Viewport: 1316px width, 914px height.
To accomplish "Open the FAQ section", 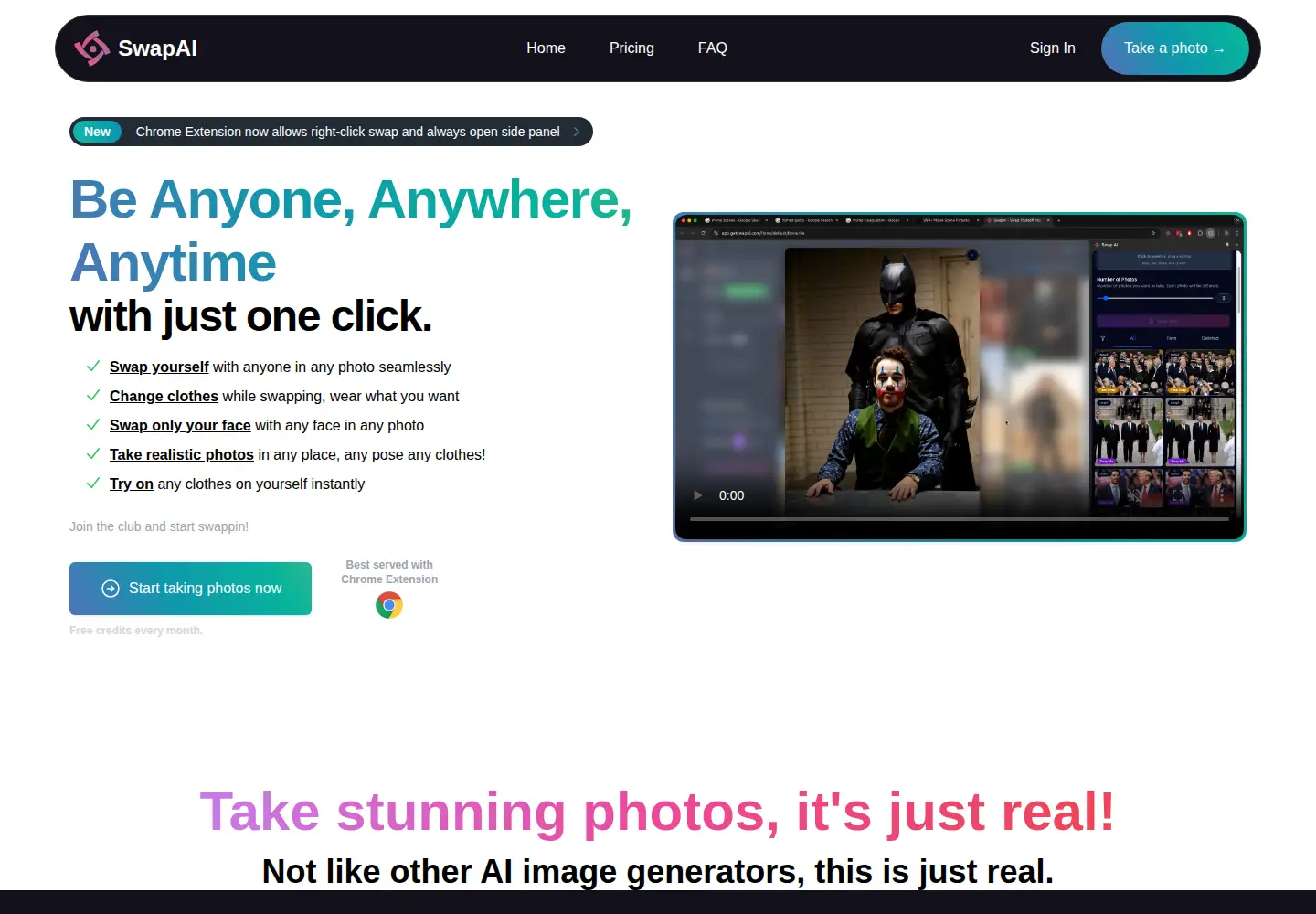I will tap(712, 48).
